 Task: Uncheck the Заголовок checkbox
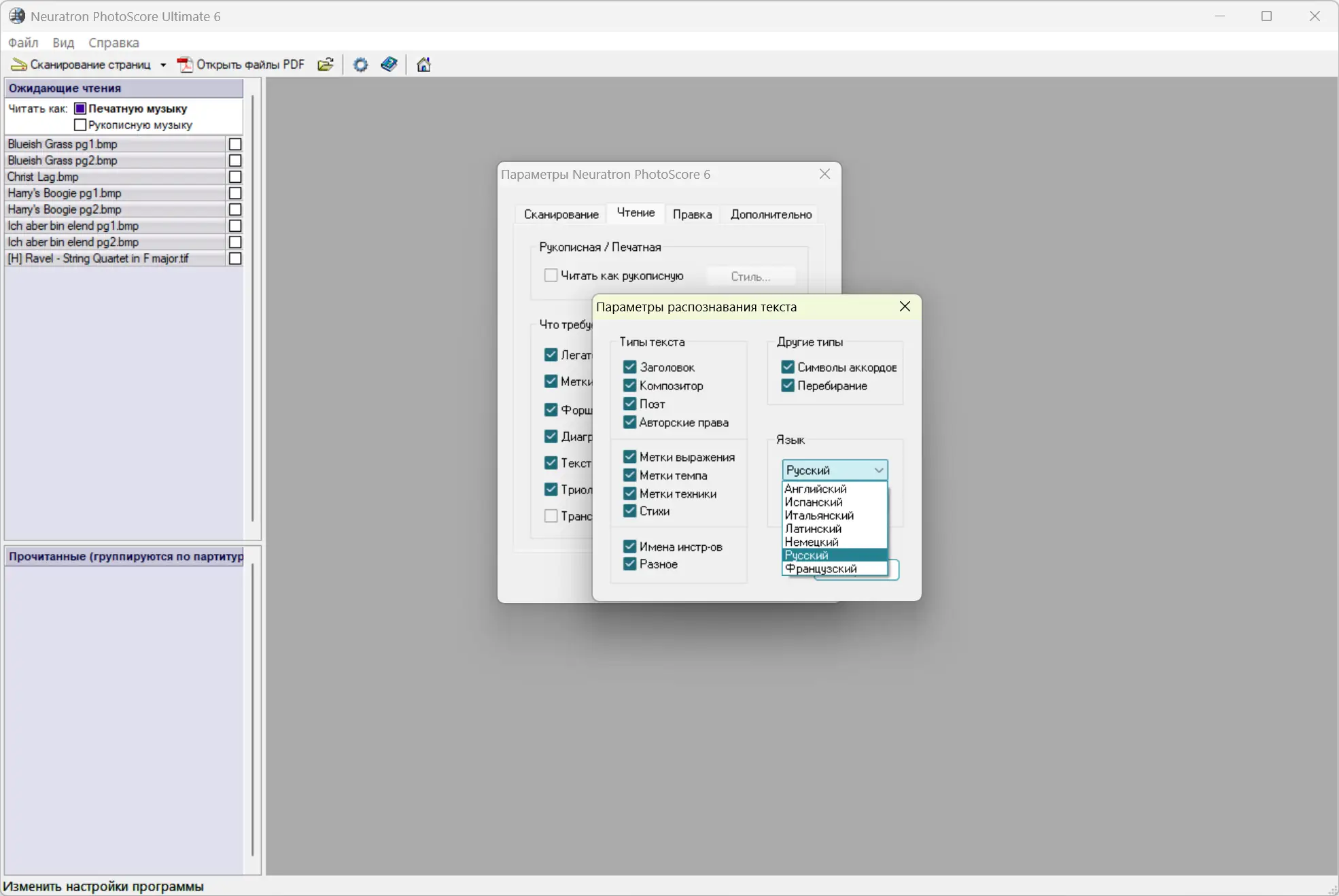(629, 367)
